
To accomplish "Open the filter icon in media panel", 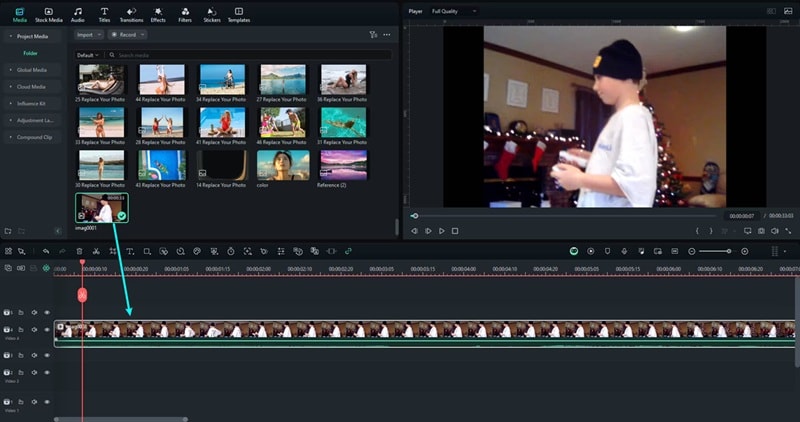I will (373, 35).
